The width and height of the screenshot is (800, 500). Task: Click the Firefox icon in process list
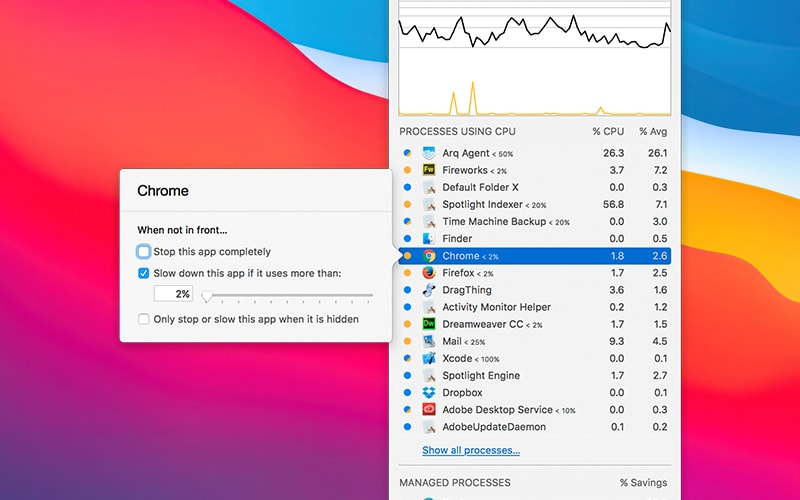(x=429, y=273)
